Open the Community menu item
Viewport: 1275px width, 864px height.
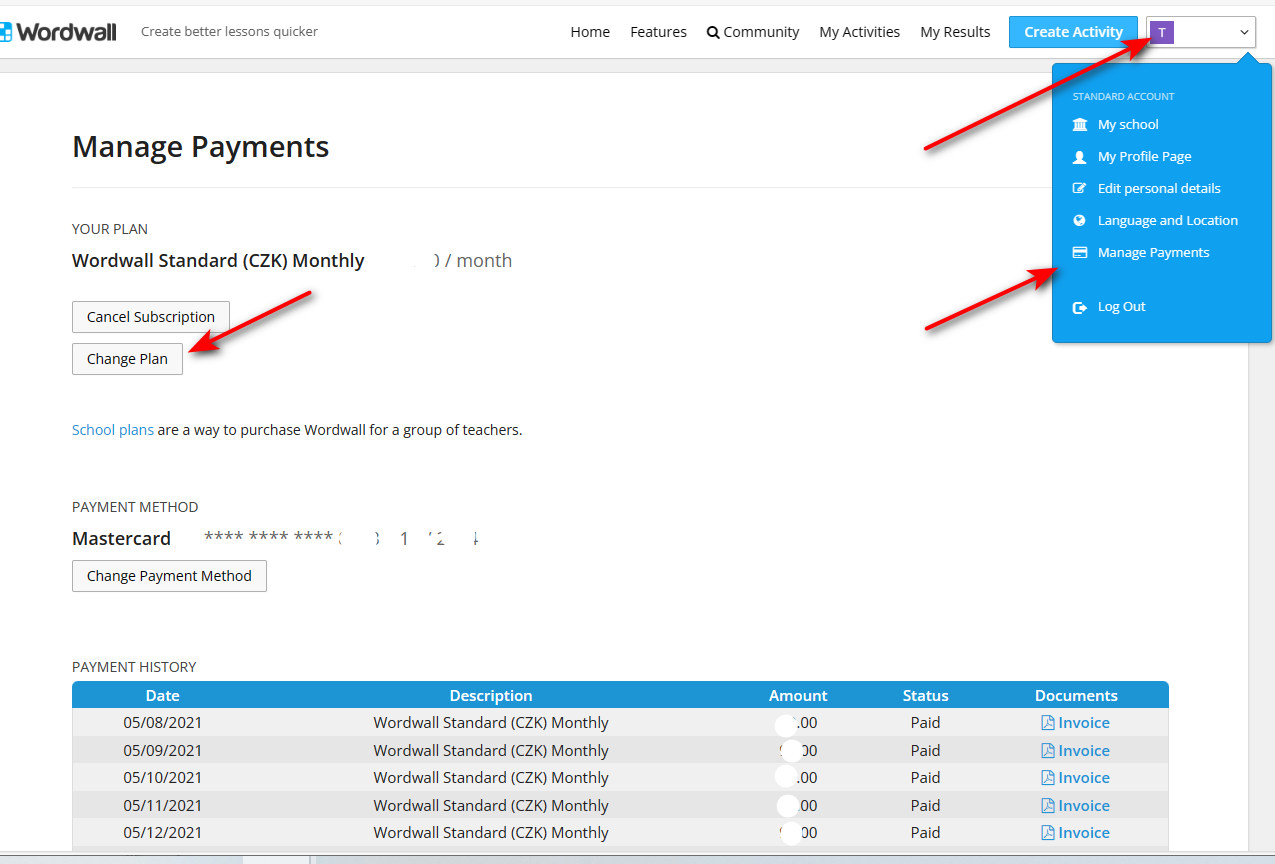tap(753, 32)
